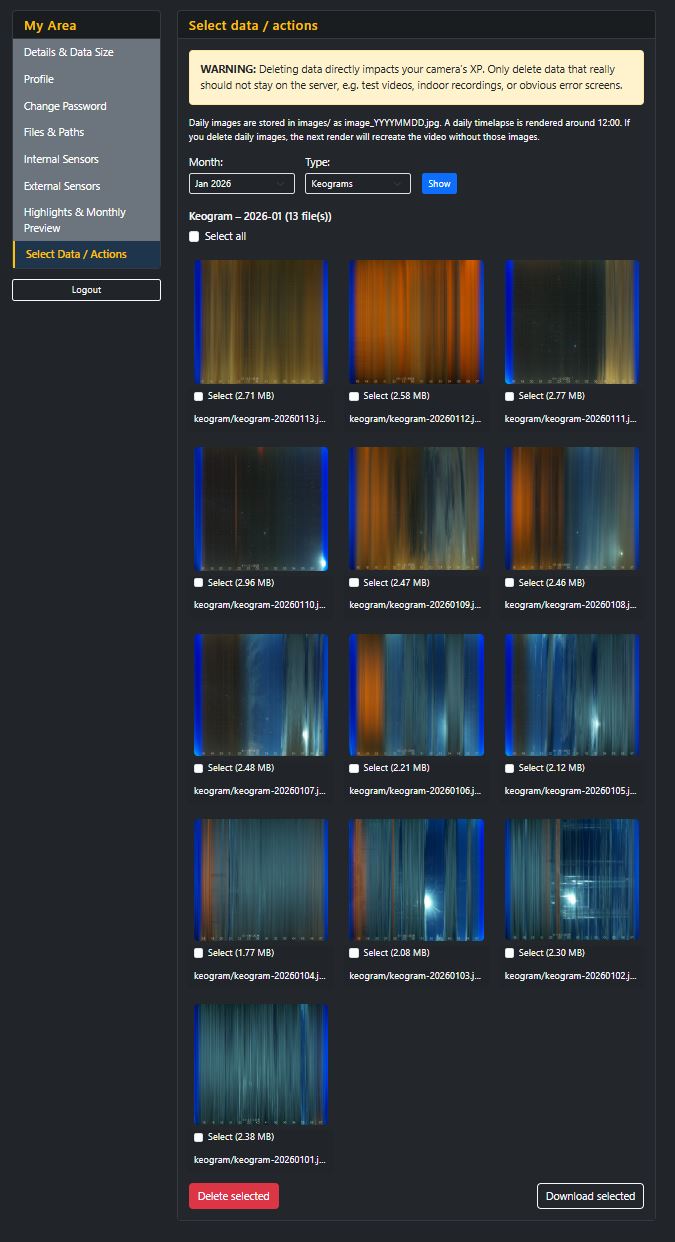The image size is (675, 1242).
Task: Check Select box for keogram-20260104
Action: [199, 954]
